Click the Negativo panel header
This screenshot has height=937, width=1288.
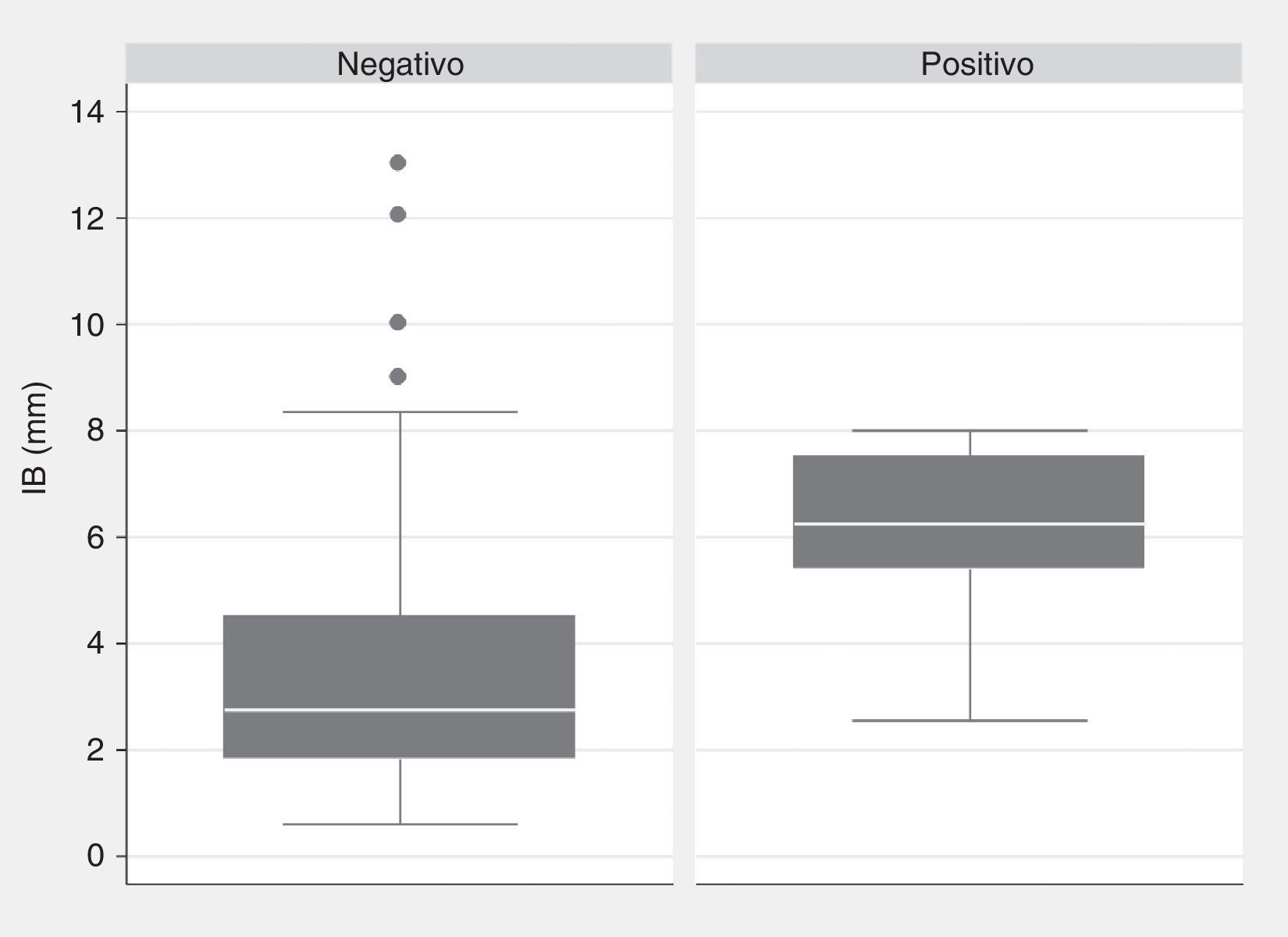click(x=400, y=64)
